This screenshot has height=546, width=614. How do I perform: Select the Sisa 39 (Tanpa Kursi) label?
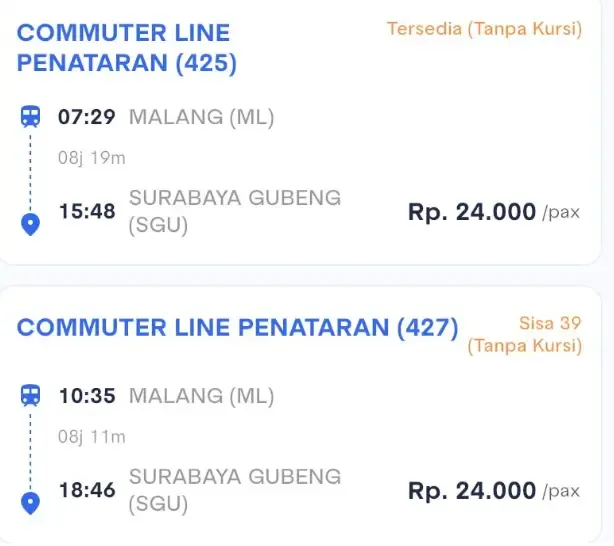[525, 334]
